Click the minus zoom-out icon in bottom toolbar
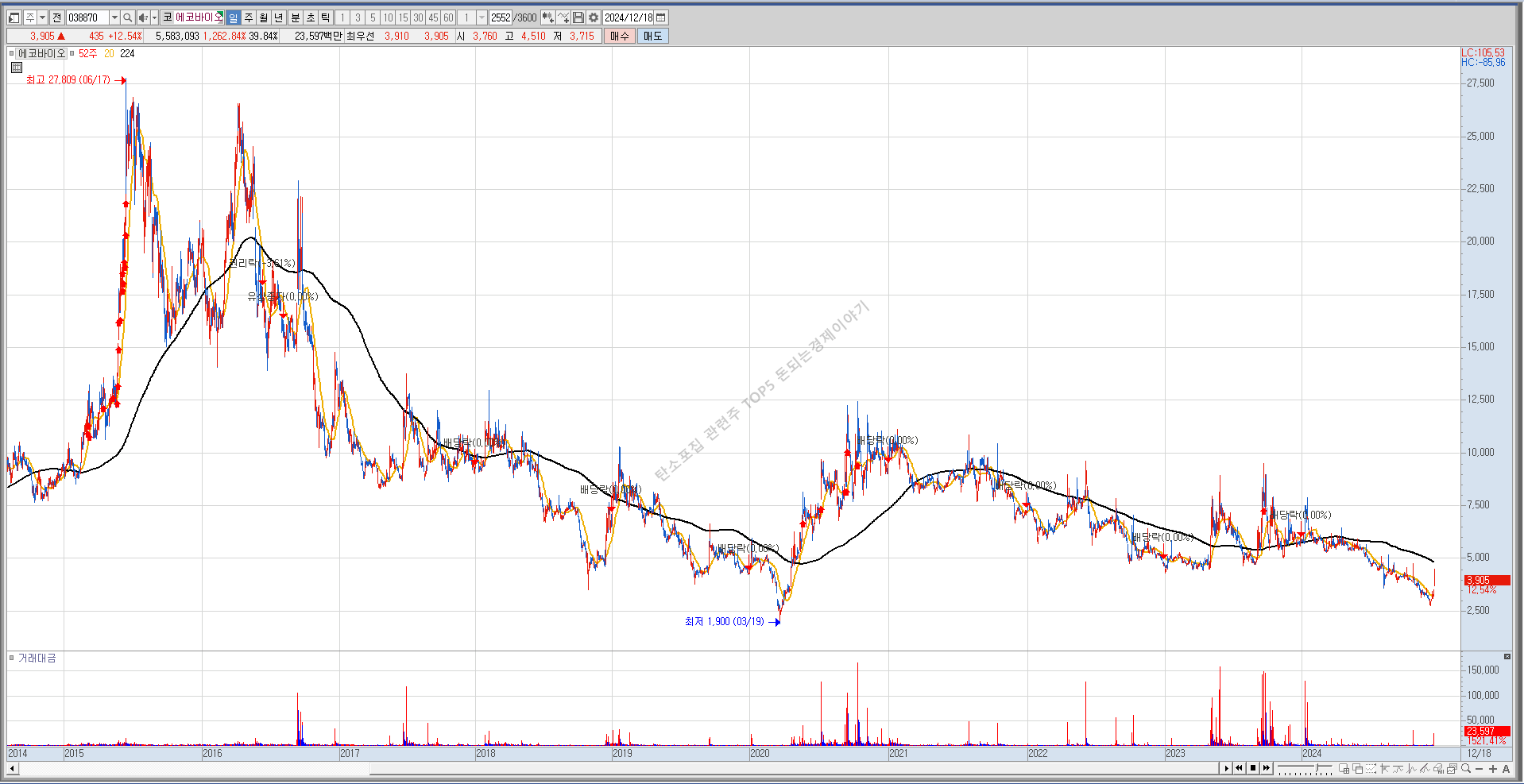The height and width of the screenshot is (784, 1524). coord(1479,769)
